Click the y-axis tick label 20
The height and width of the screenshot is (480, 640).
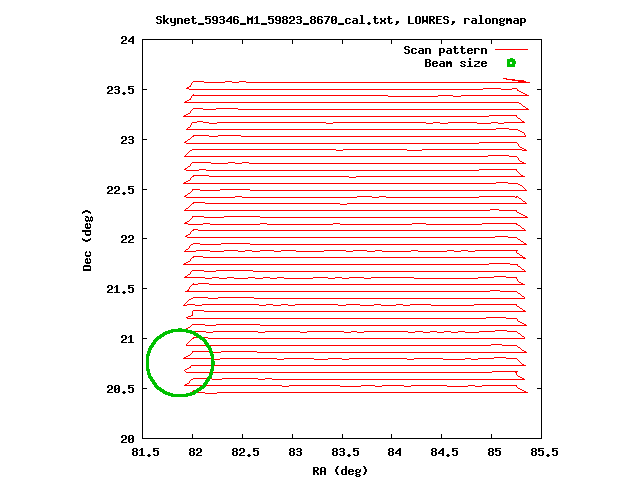(x=127, y=439)
